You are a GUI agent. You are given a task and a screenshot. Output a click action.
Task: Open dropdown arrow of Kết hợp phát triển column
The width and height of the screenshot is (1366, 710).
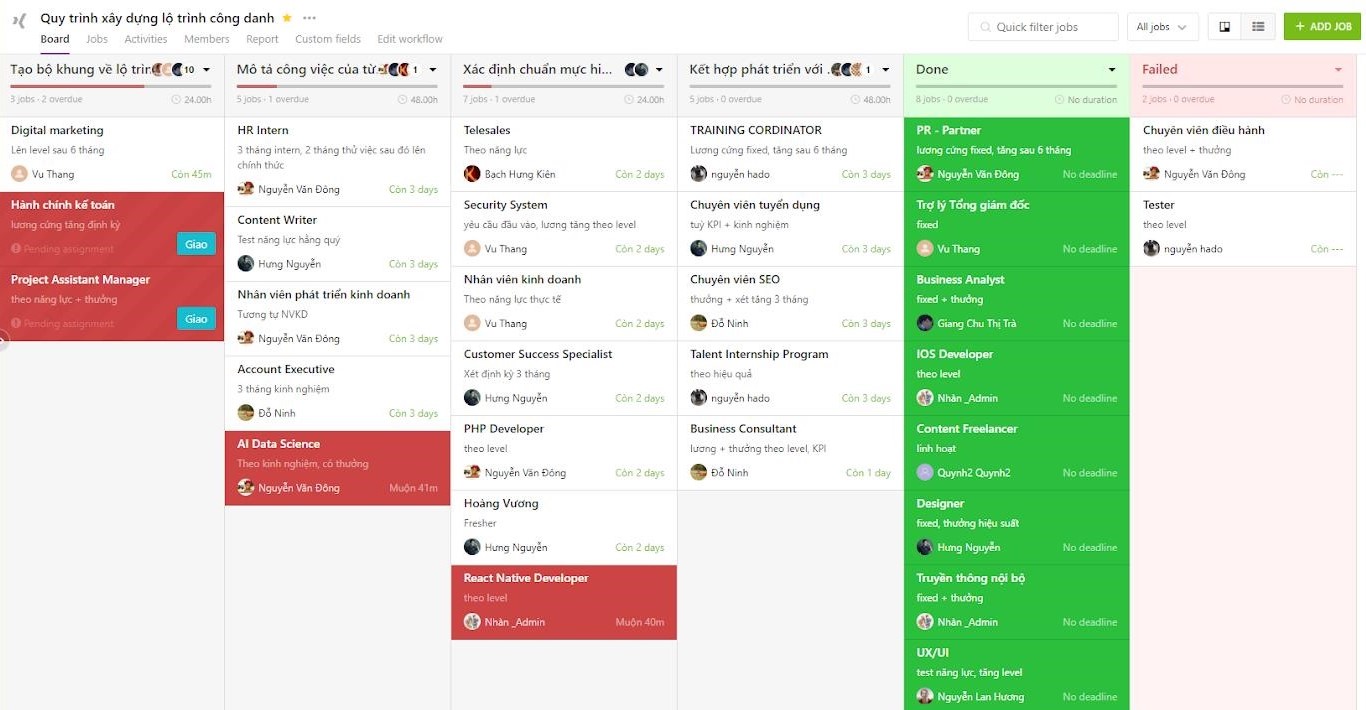click(x=886, y=70)
